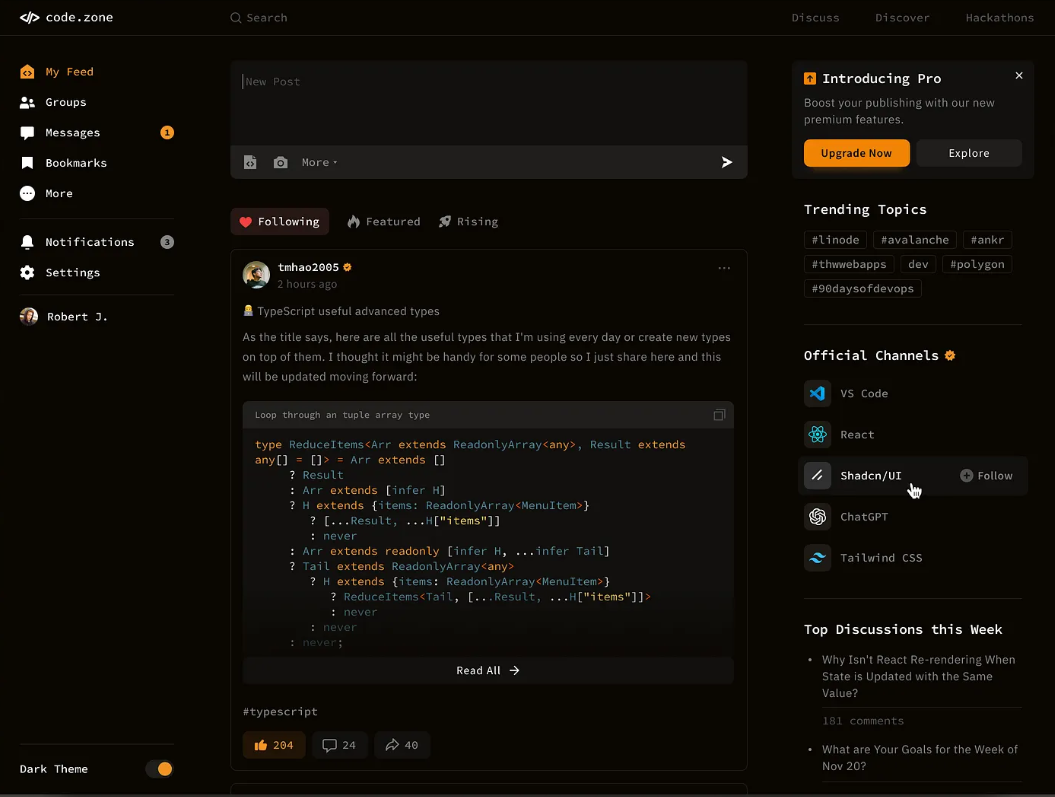Expand More in the left sidebar
The width and height of the screenshot is (1055, 797).
[x=58, y=193]
